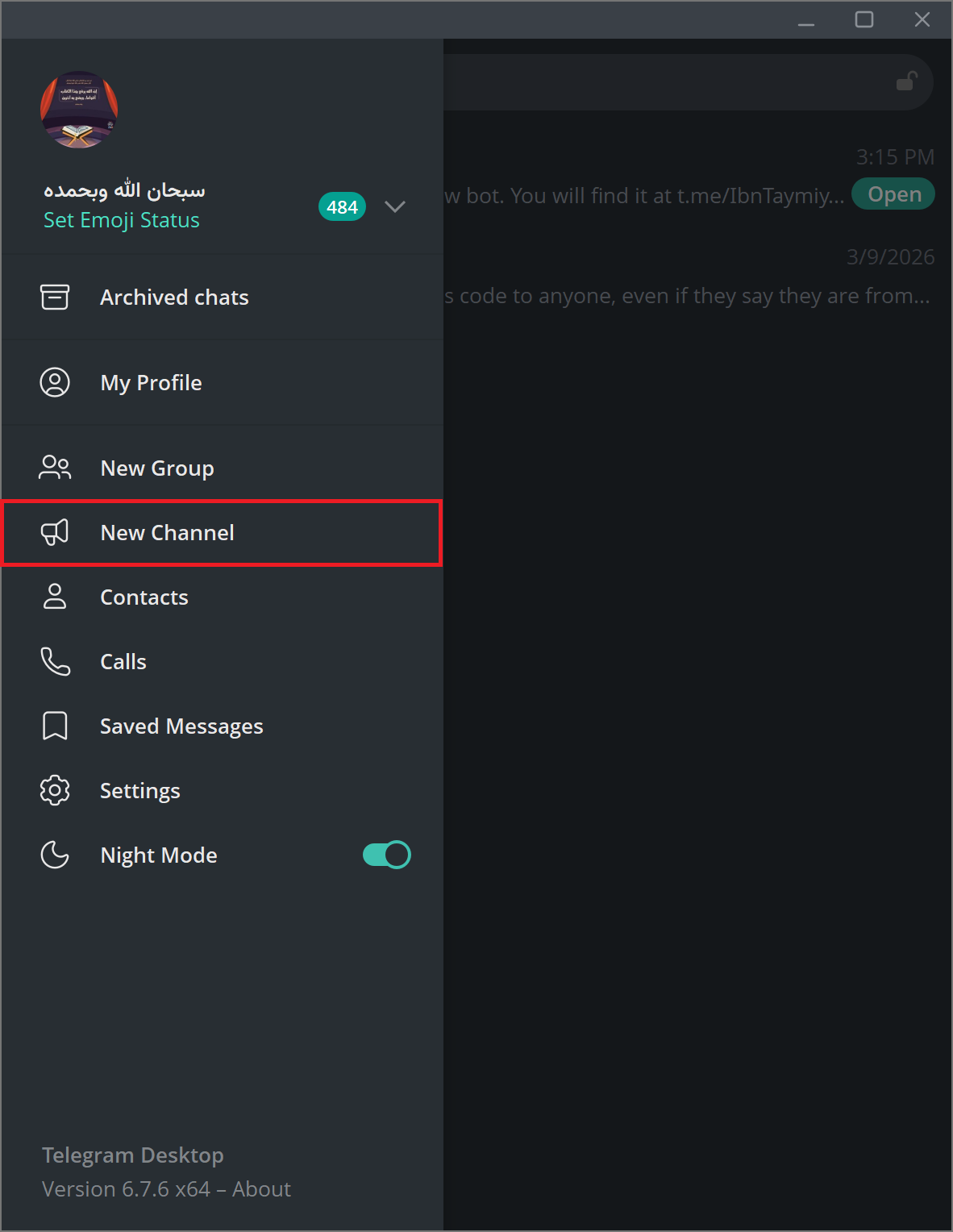Viewport: 953px width, 1232px height.
Task: Open the Saved Messages menu entry
Action: tap(181, 726)
